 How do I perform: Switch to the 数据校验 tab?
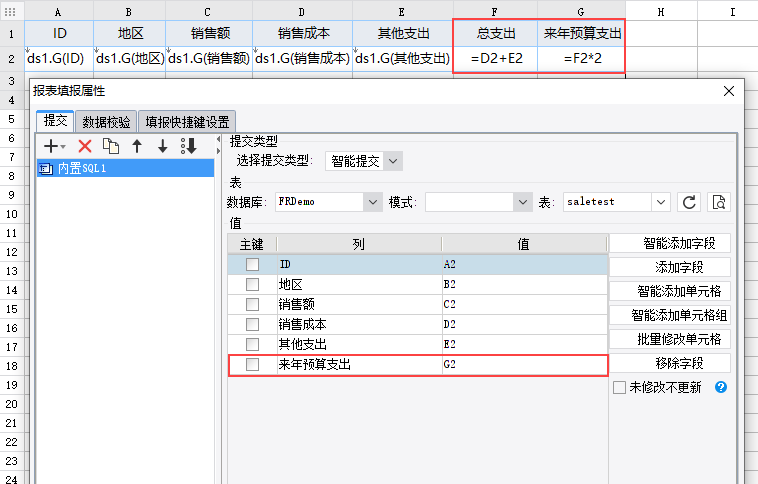coord(106,122)
